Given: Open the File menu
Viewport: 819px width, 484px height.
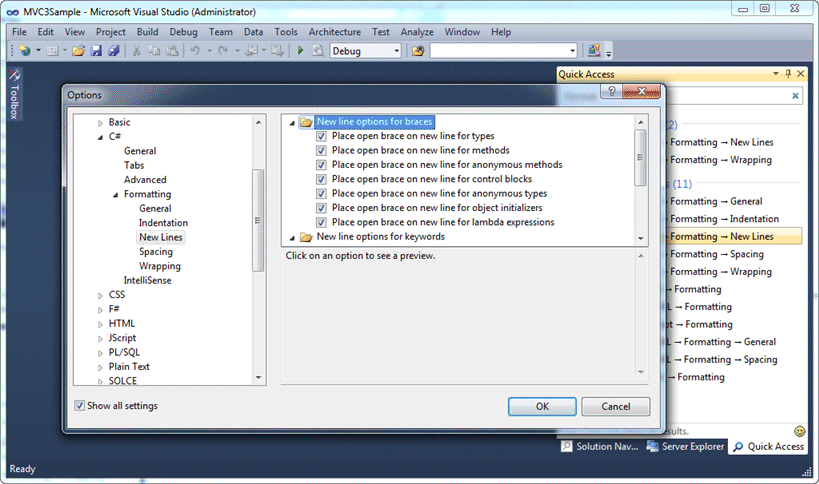Looking at the screenshot, I should click(x=19, y=32).
